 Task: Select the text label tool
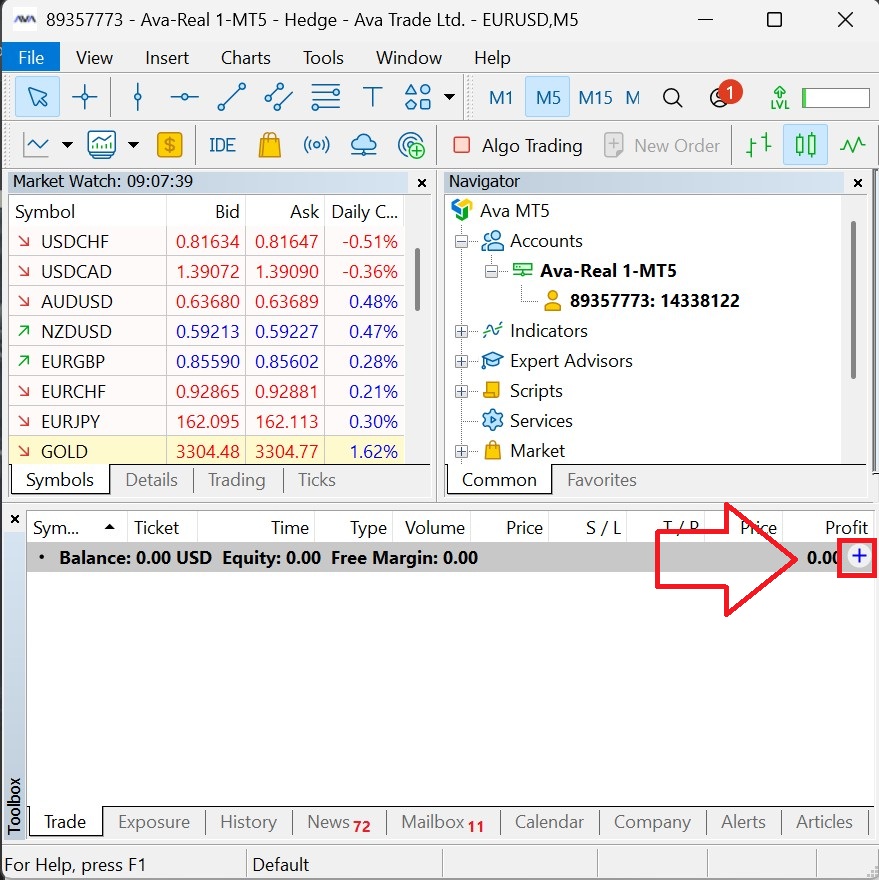click(372, 97)
